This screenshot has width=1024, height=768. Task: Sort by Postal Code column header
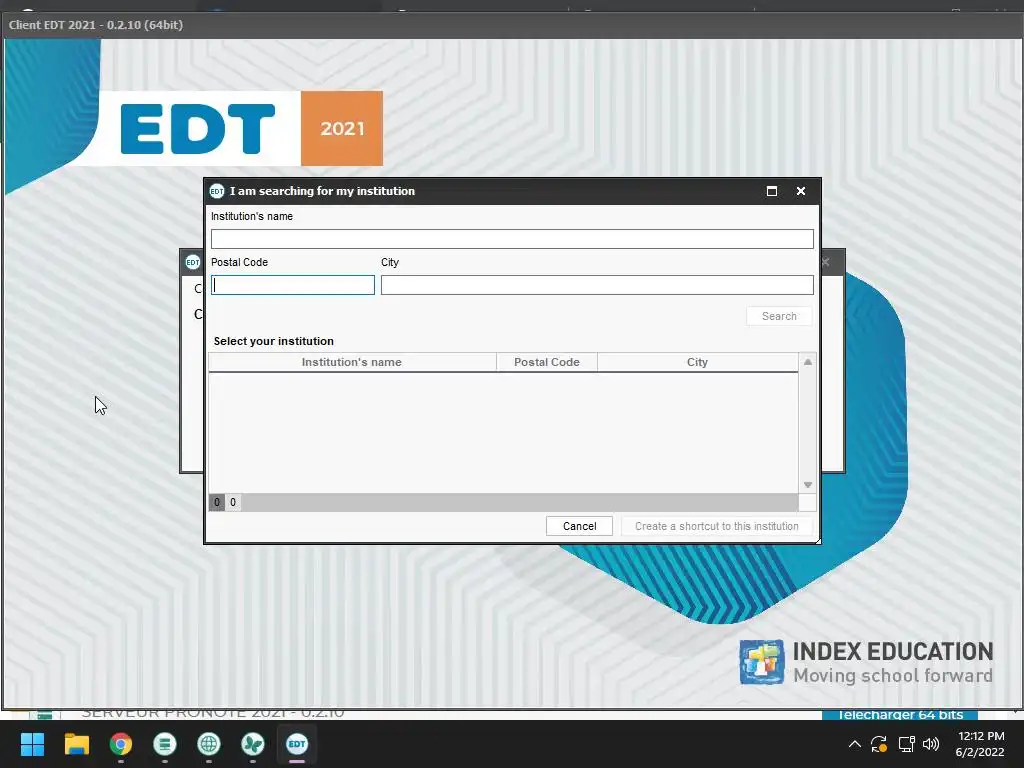tap(547, 362)
